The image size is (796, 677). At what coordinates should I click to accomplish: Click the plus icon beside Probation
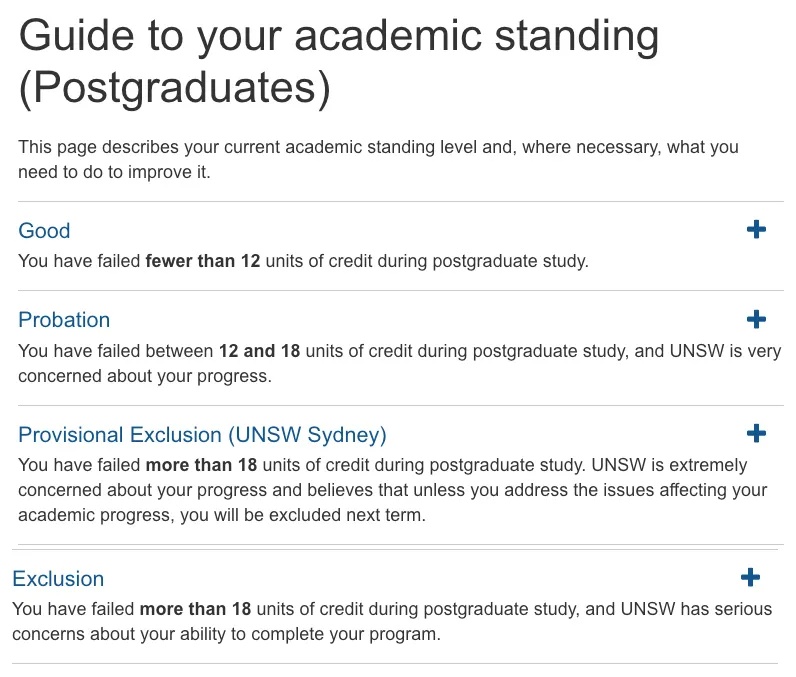point(756,319)
